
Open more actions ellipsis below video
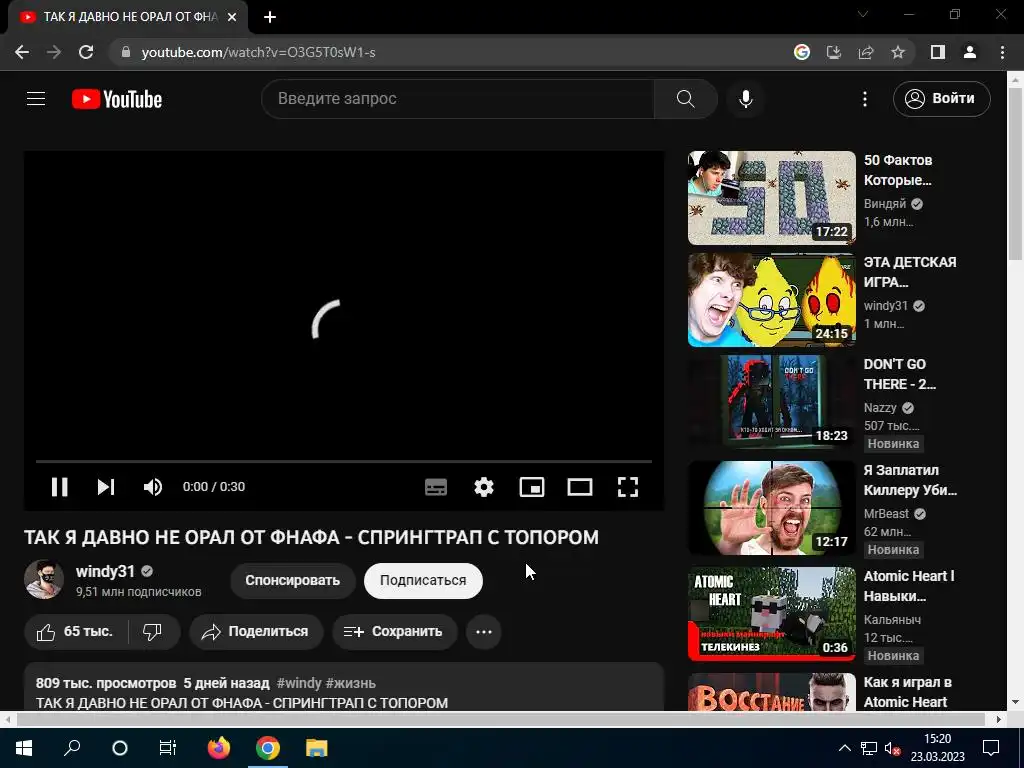[484, 632]
